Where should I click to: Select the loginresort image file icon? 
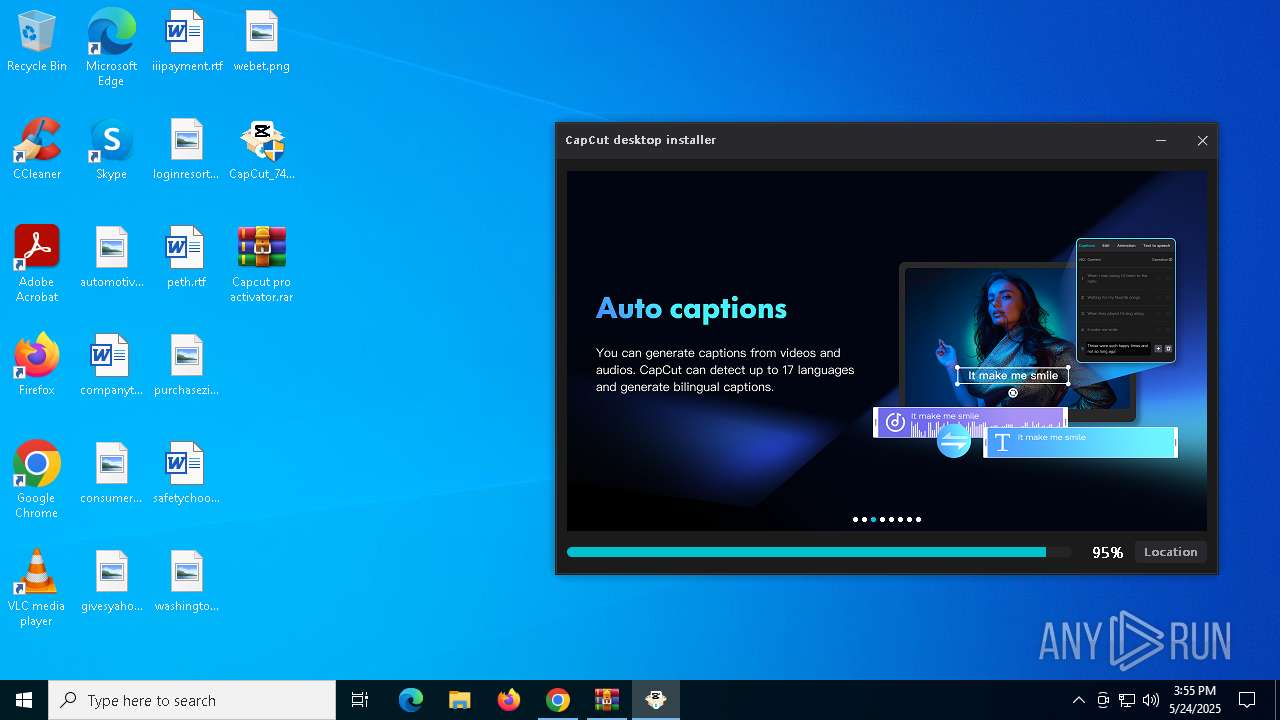click(x=186, y=149)
